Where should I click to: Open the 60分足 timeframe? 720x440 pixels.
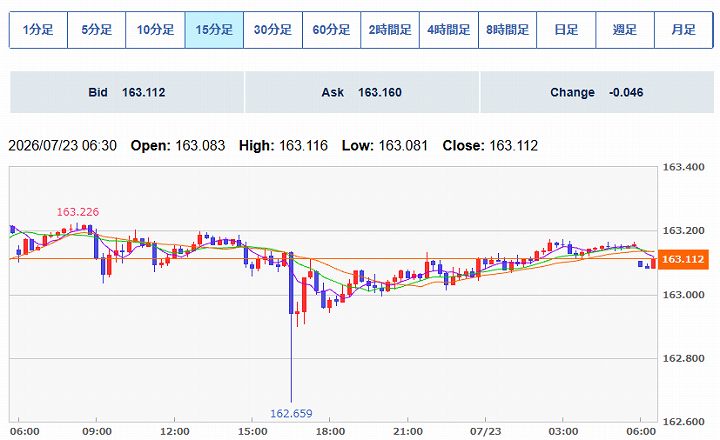coord(332,30)
